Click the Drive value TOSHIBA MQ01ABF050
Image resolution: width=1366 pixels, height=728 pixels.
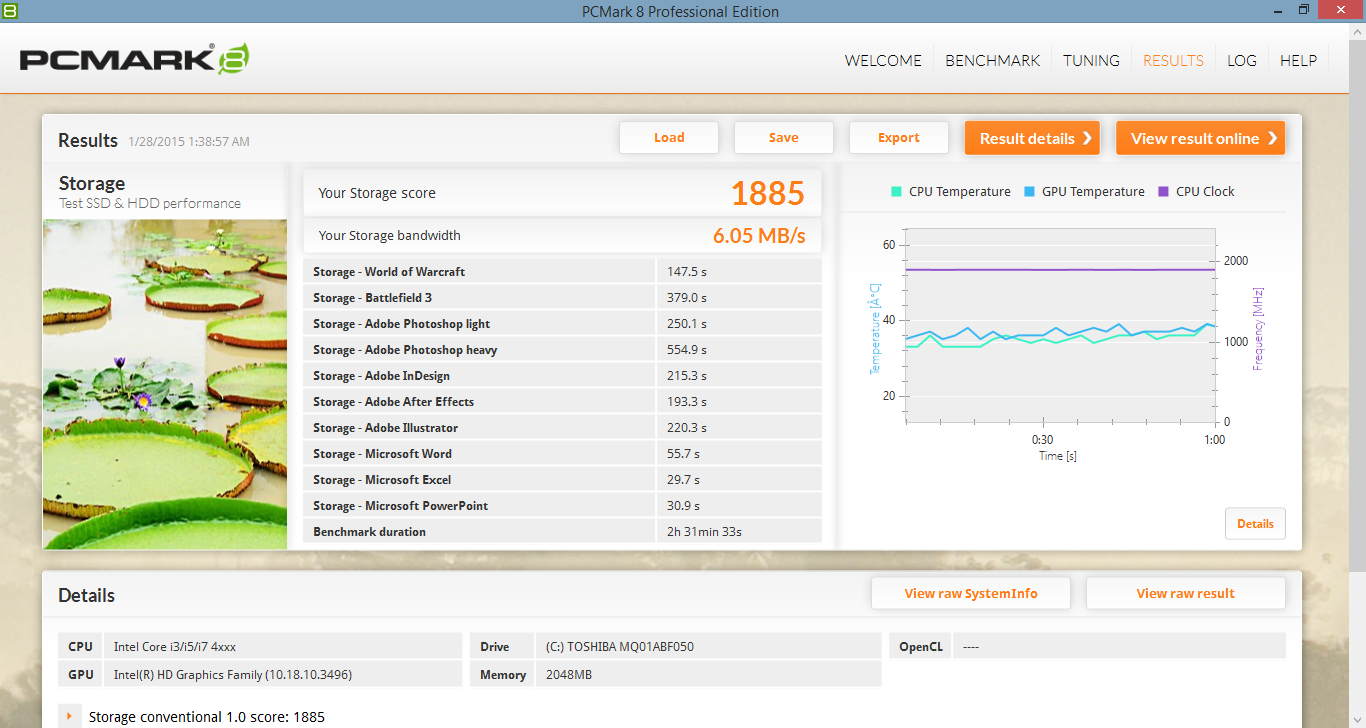pos(619,647)
